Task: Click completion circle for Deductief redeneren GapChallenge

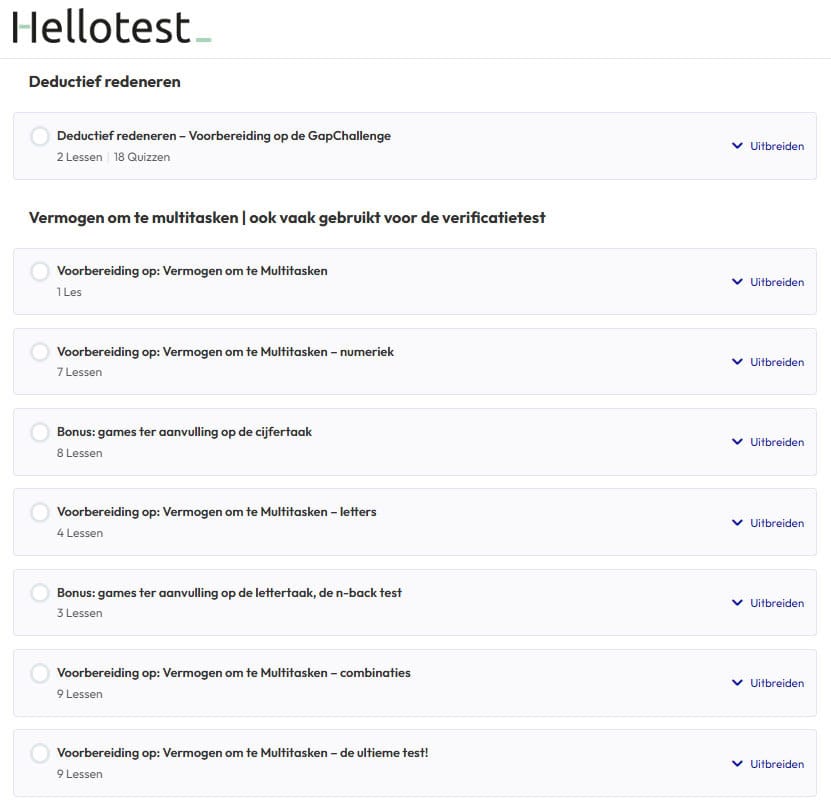Action: point(40,136)
